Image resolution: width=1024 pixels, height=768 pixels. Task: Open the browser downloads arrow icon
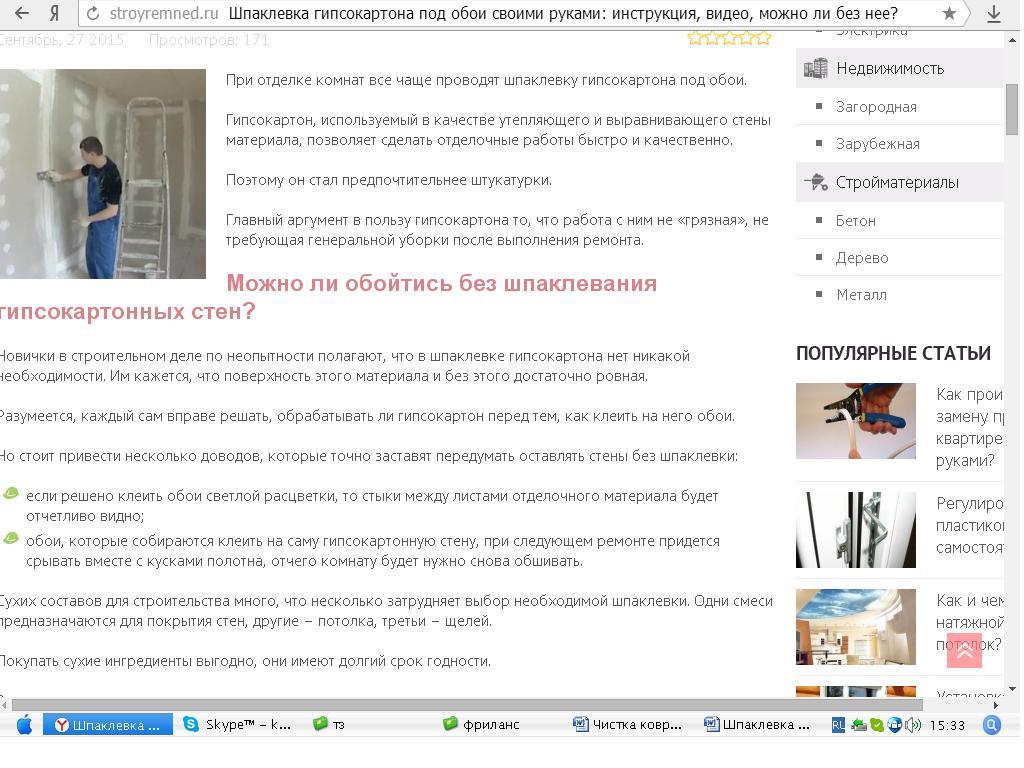(994, 14)
